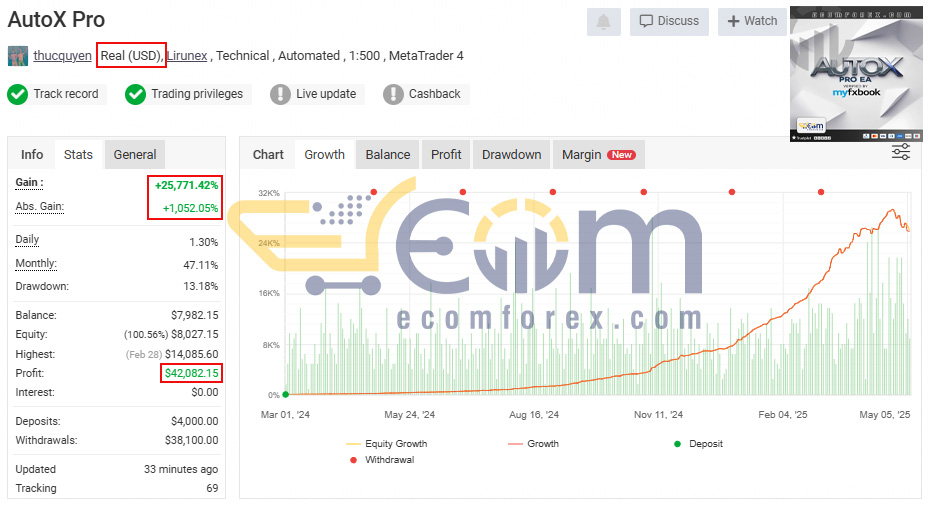Select the Drawdown chart tab

tap(511, 155)
